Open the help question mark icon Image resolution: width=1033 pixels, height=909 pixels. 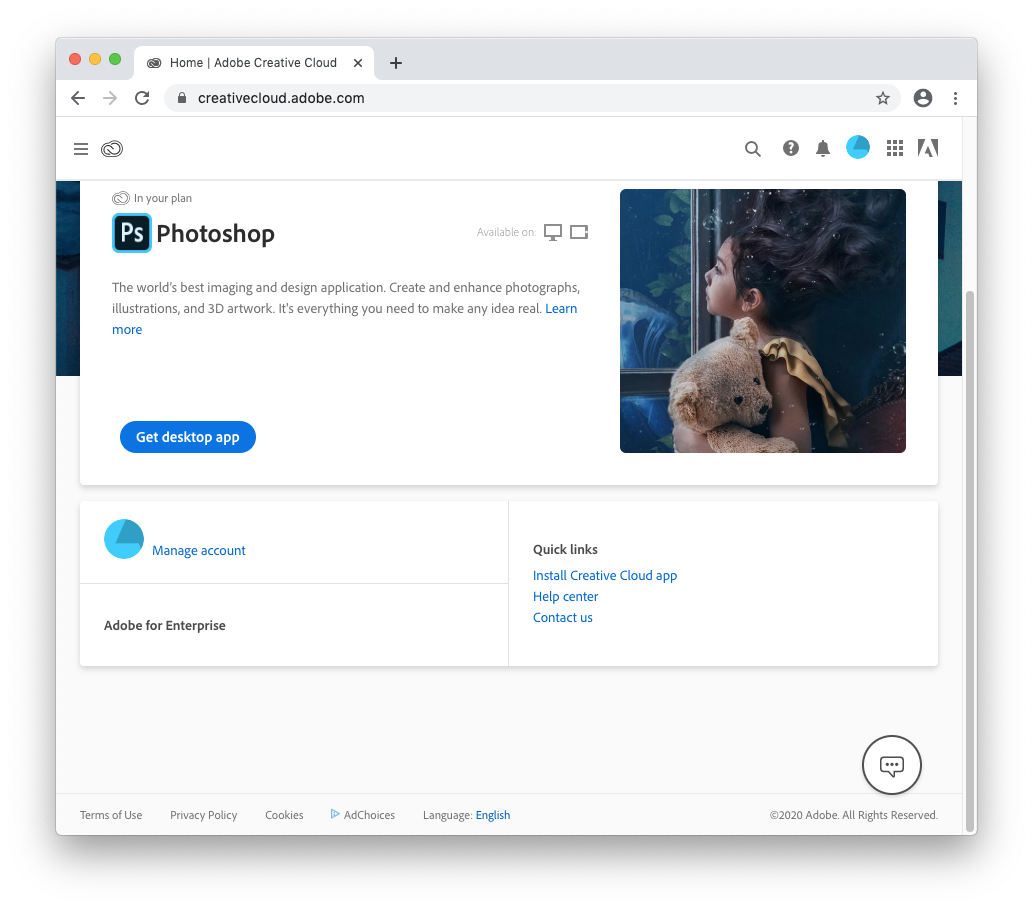click(791, 148)
